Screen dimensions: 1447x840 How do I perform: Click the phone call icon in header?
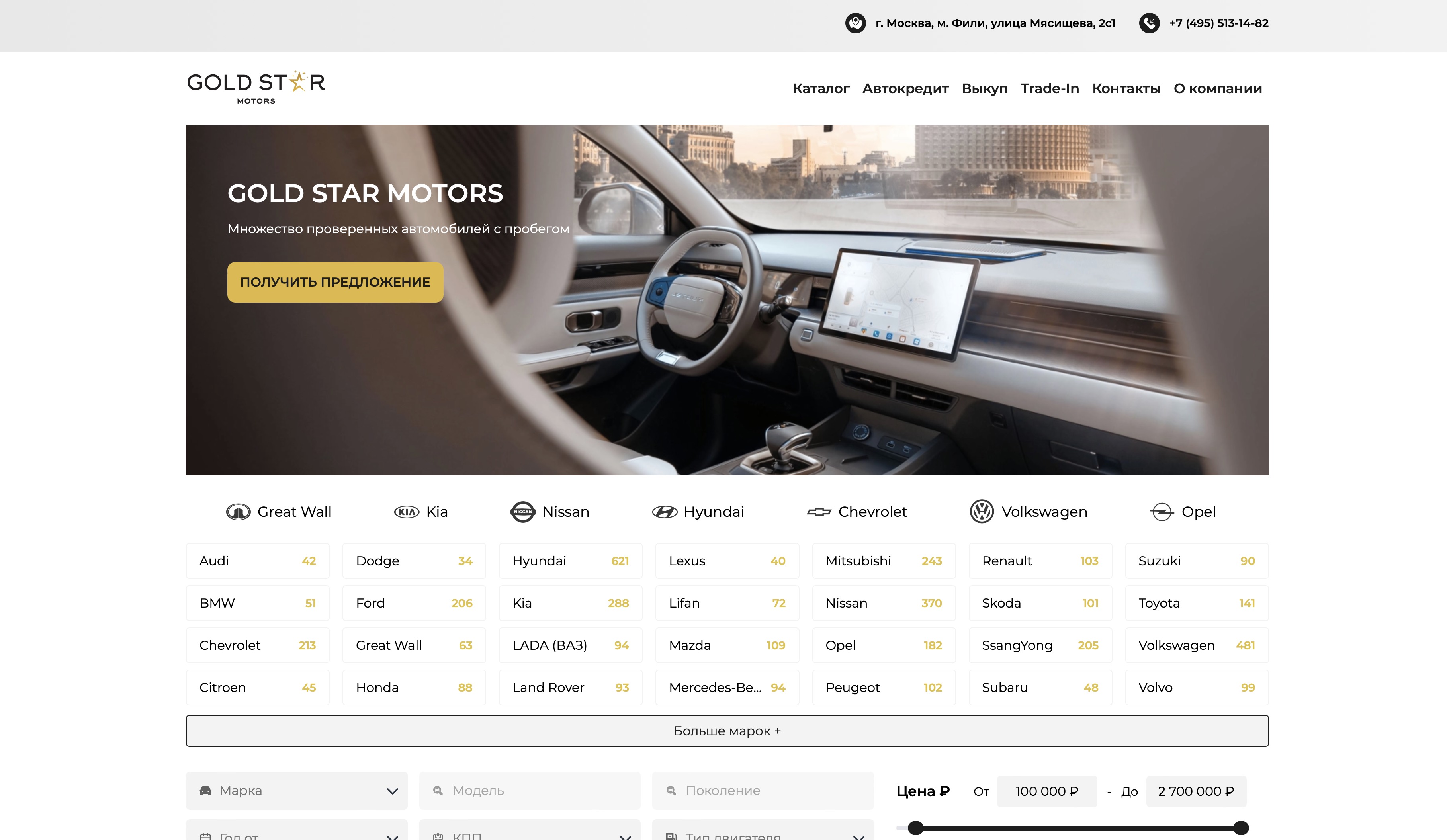coord(1149,23)
